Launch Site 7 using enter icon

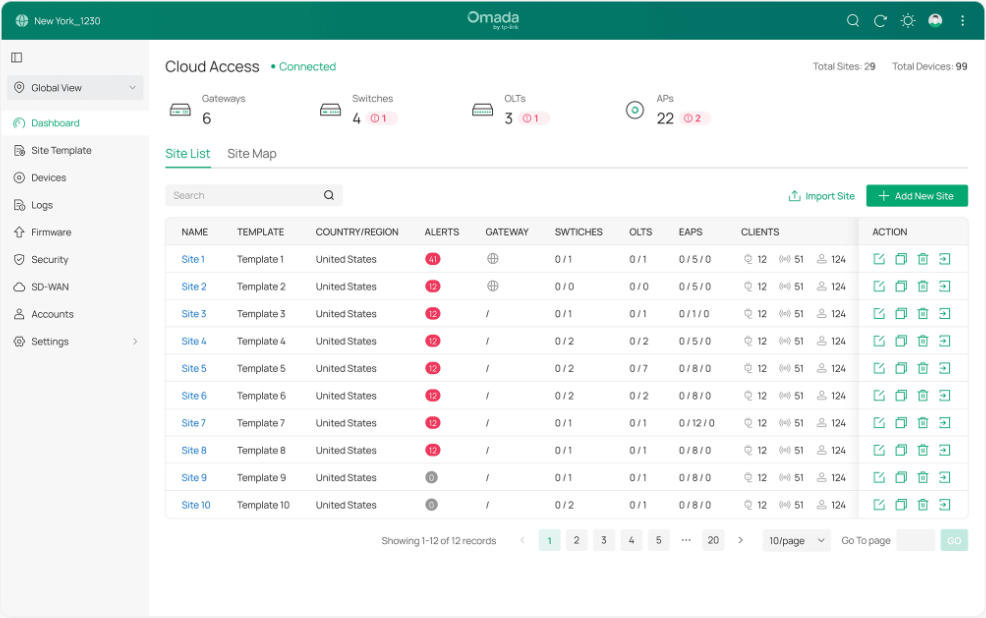[x=945, y=423]
